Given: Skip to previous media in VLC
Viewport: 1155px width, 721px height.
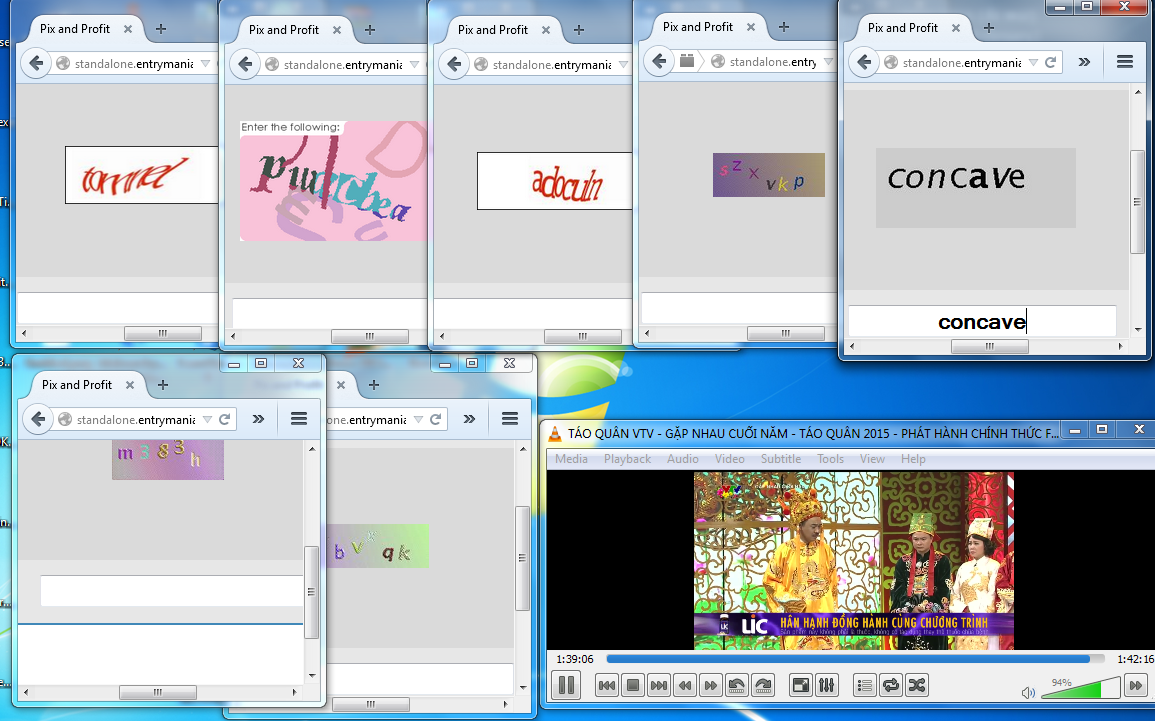Looking at the screenshot, I should click(x=606, y=685).
